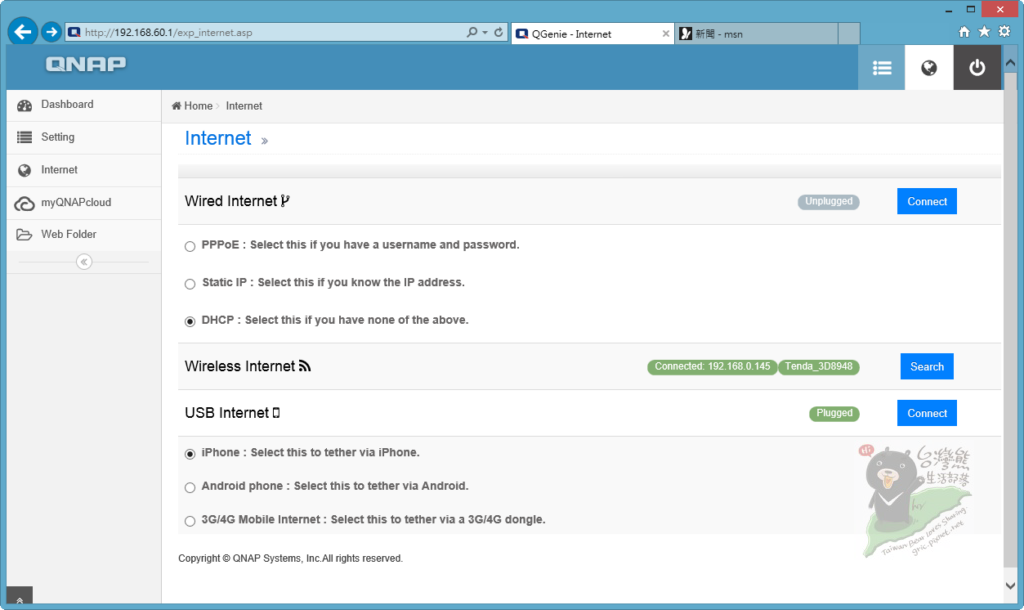Screen dimensions: 1024x610
Task: Click the Wired Internet Connect button
Action: coord(927,201)
